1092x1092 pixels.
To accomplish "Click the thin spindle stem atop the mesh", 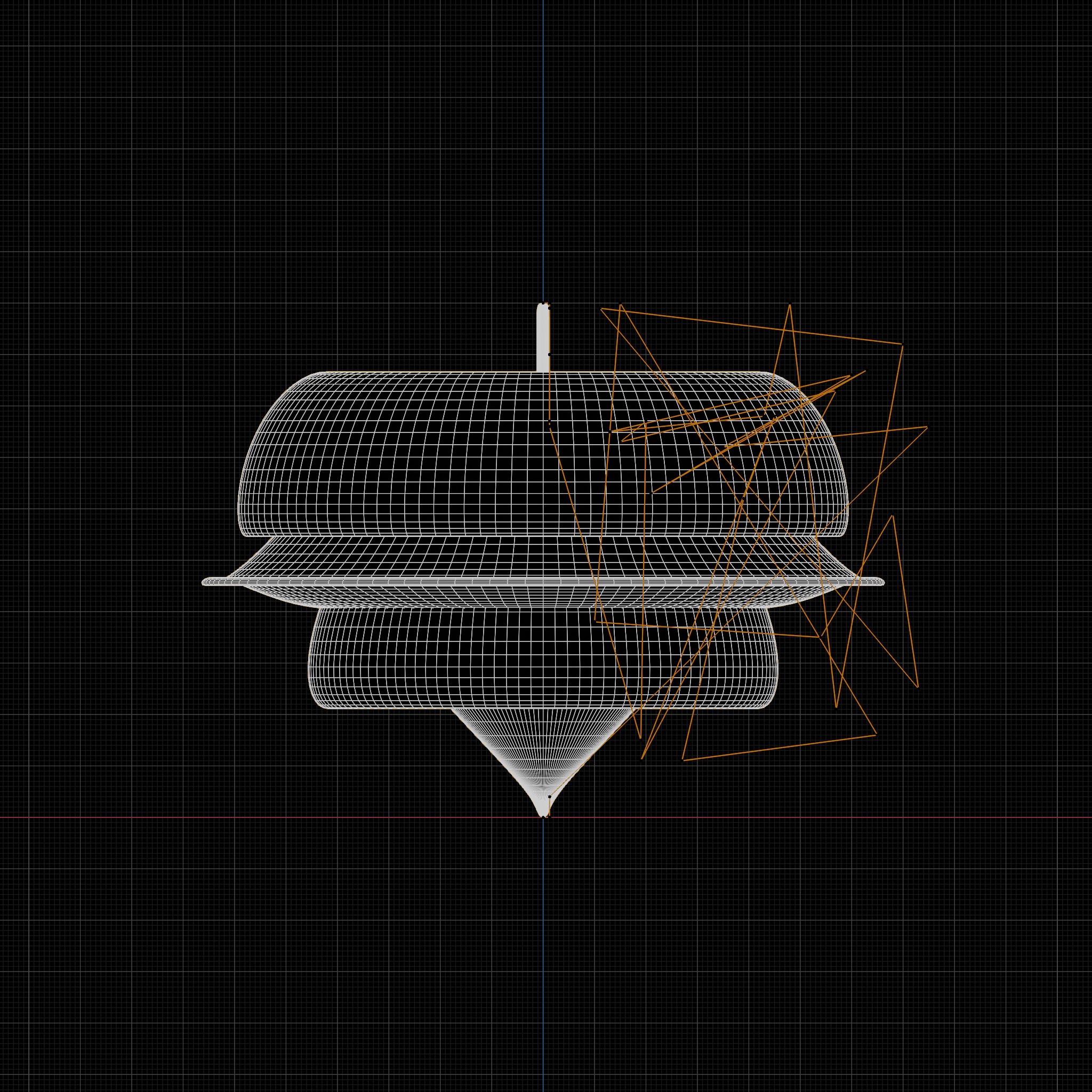I will (x=543, y=338).
